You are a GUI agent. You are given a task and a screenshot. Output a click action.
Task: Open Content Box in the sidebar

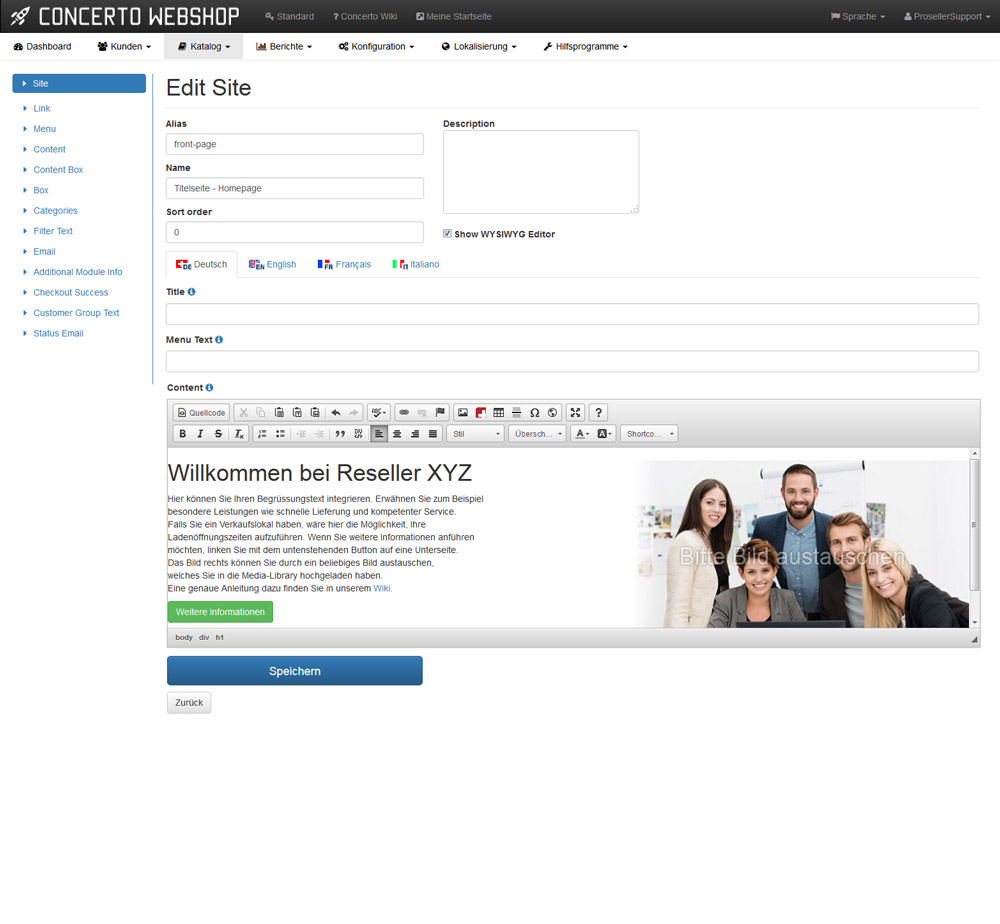pyautogui.click(x=58, y=170)
